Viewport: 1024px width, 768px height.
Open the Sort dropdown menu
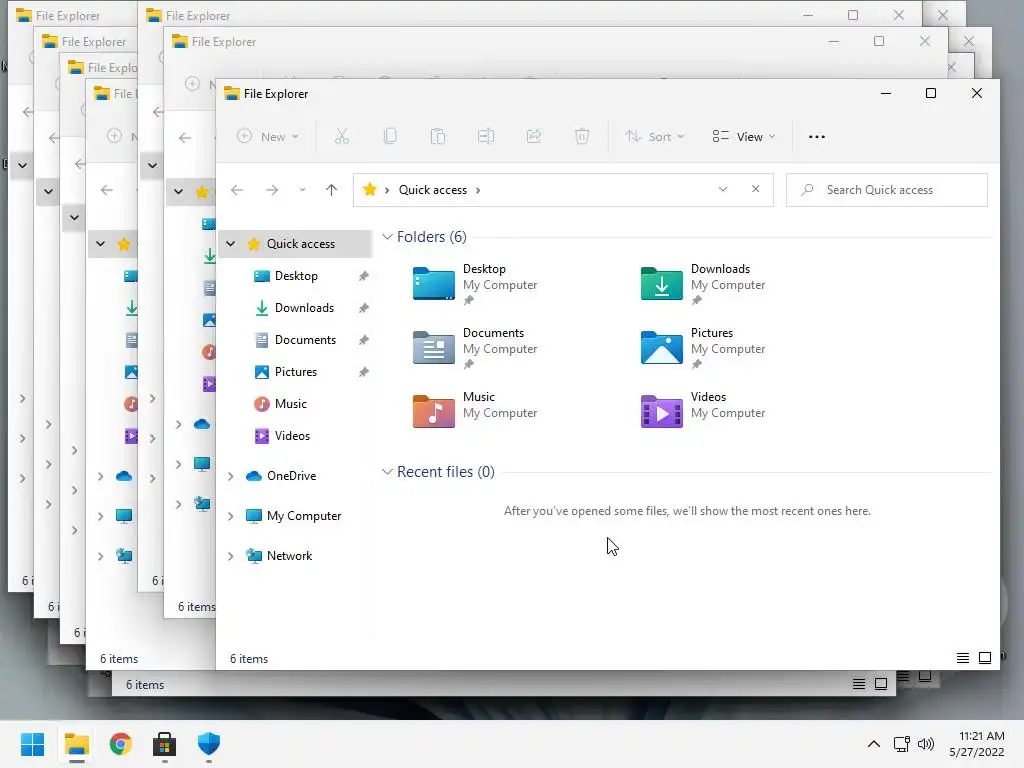(654, 136)
